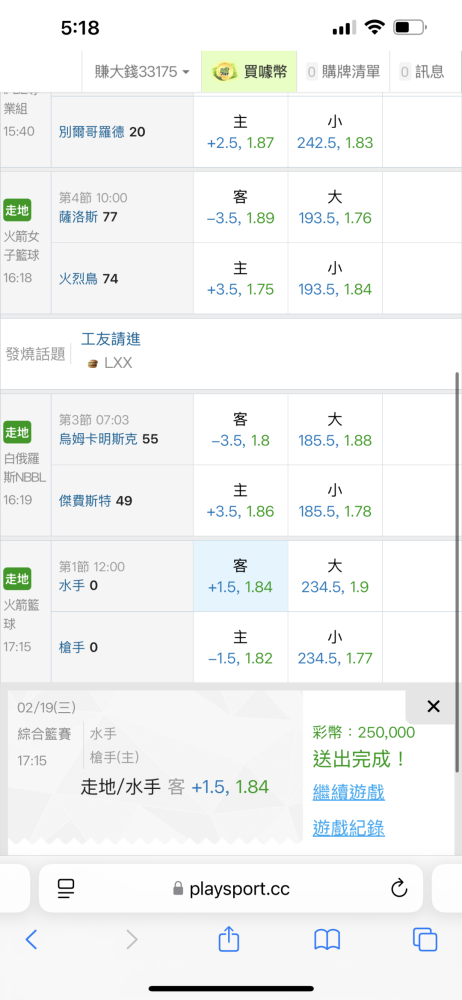Open Safari share sheet icon
Screen dimensions: 462x1000
[228, 938]
